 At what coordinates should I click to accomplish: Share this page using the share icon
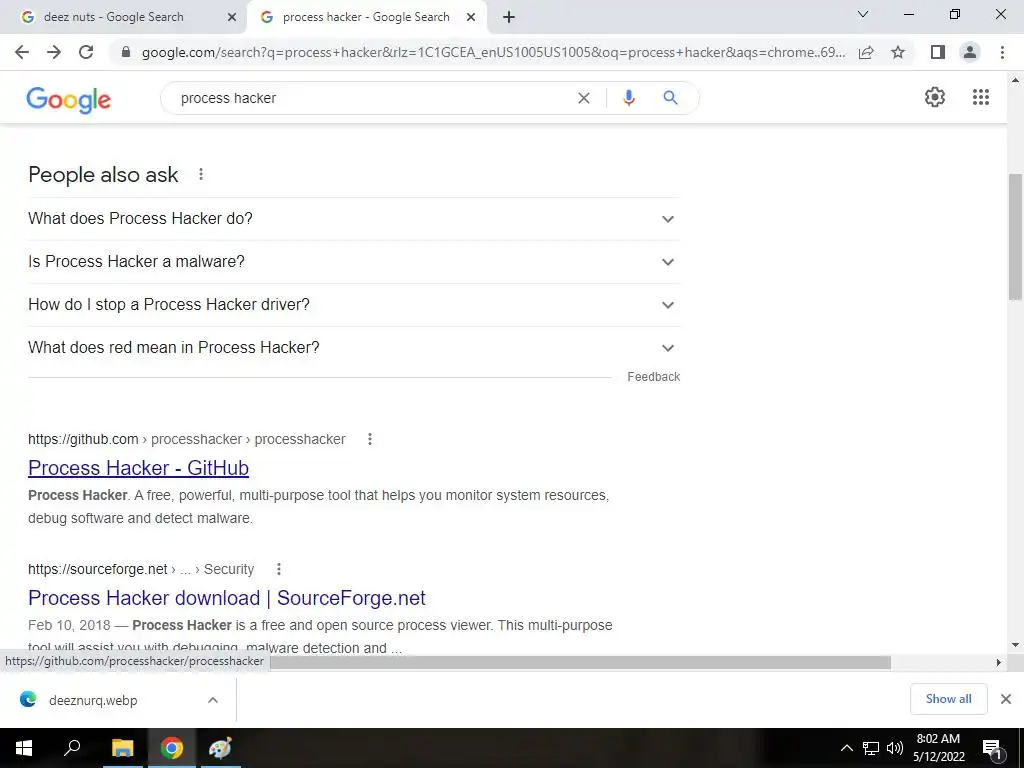click(x=866, y=52)
